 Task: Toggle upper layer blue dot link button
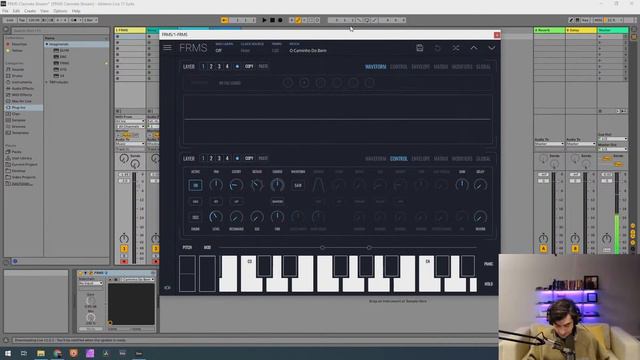(237, 67)
